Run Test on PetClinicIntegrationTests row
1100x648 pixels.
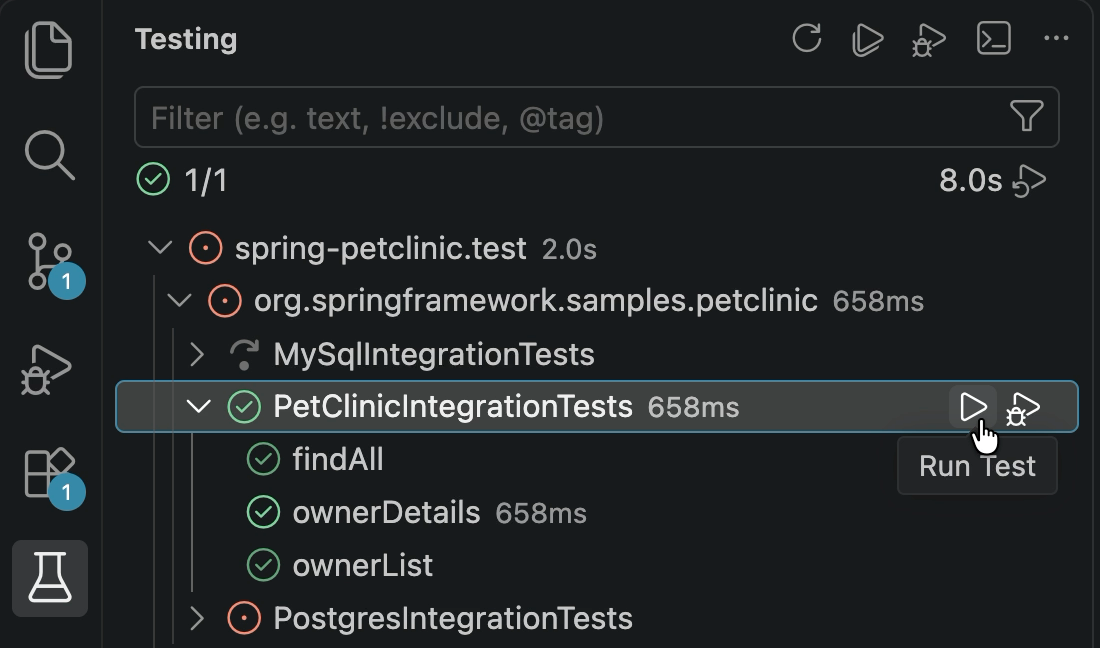tap(972, 407)
